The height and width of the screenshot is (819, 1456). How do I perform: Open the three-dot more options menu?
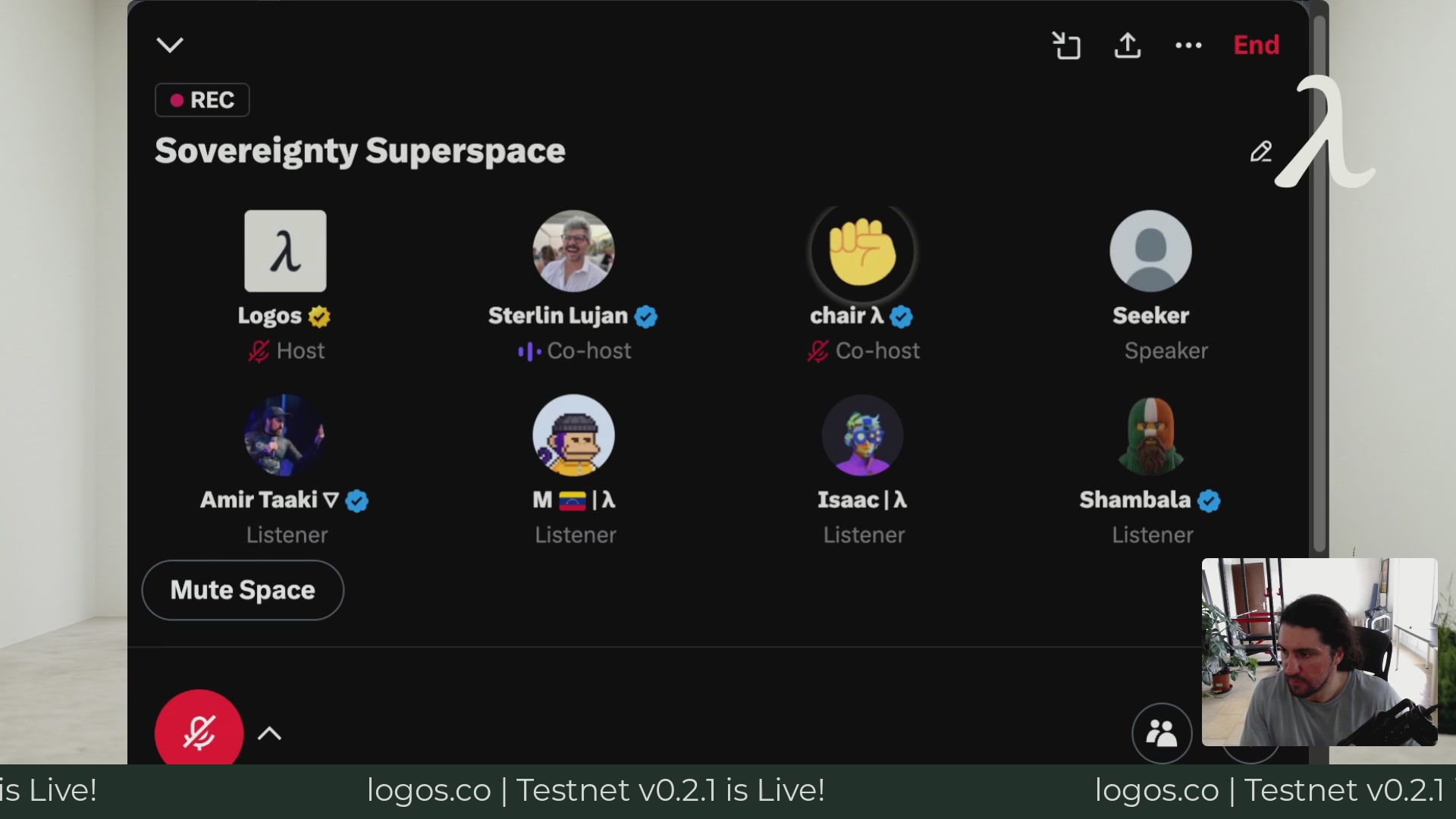1188,45
